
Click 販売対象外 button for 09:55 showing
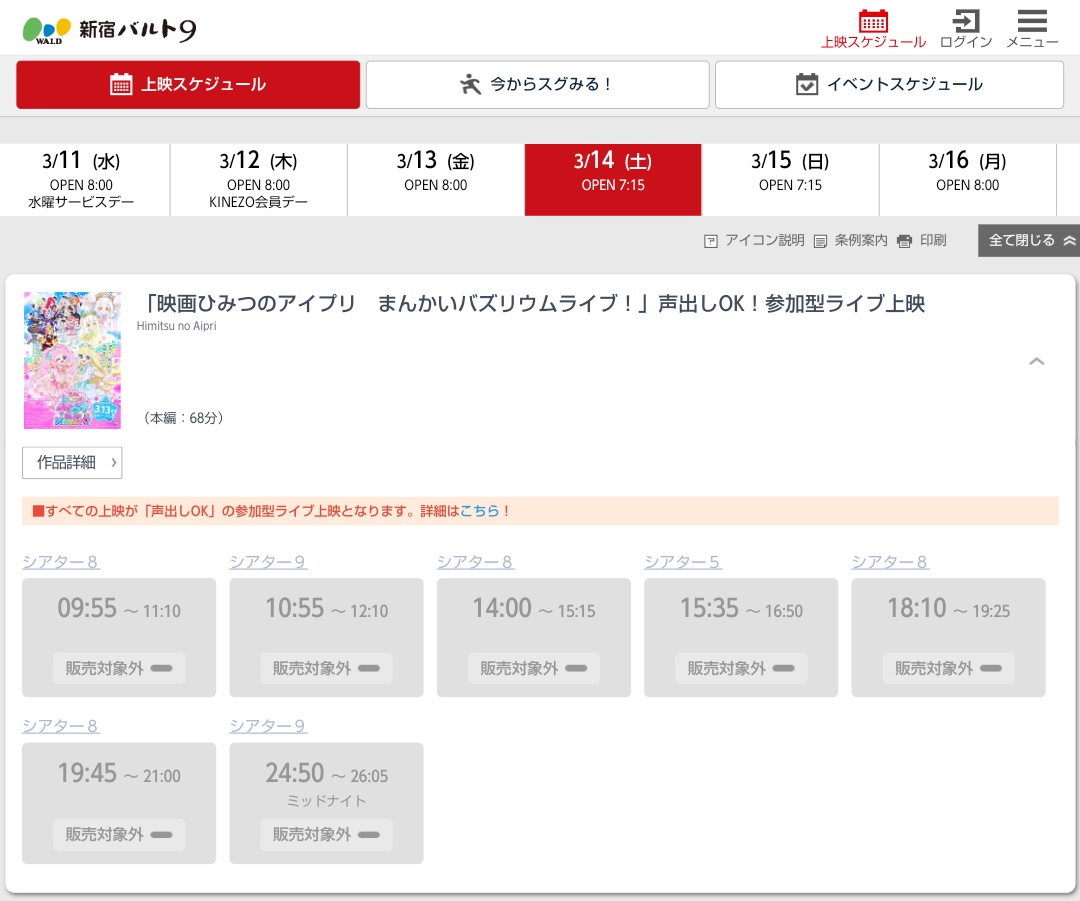[119, 668]
